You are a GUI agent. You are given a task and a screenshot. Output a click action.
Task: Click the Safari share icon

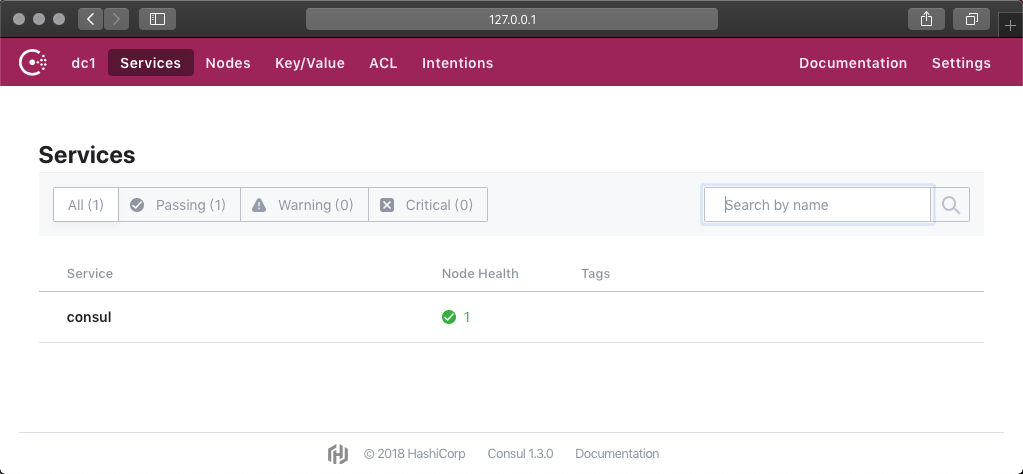coord(926,19)
